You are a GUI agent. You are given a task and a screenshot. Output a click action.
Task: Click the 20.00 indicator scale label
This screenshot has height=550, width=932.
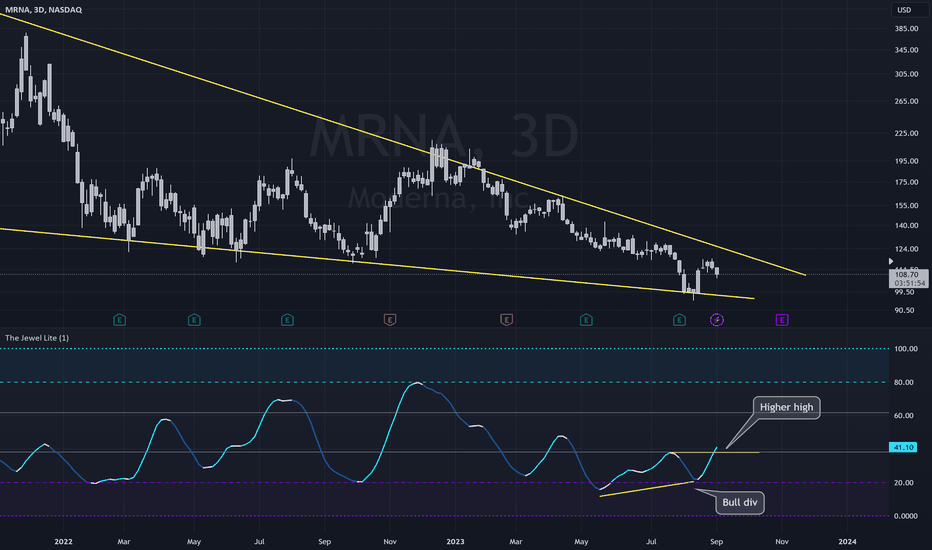tap(903, 483)
